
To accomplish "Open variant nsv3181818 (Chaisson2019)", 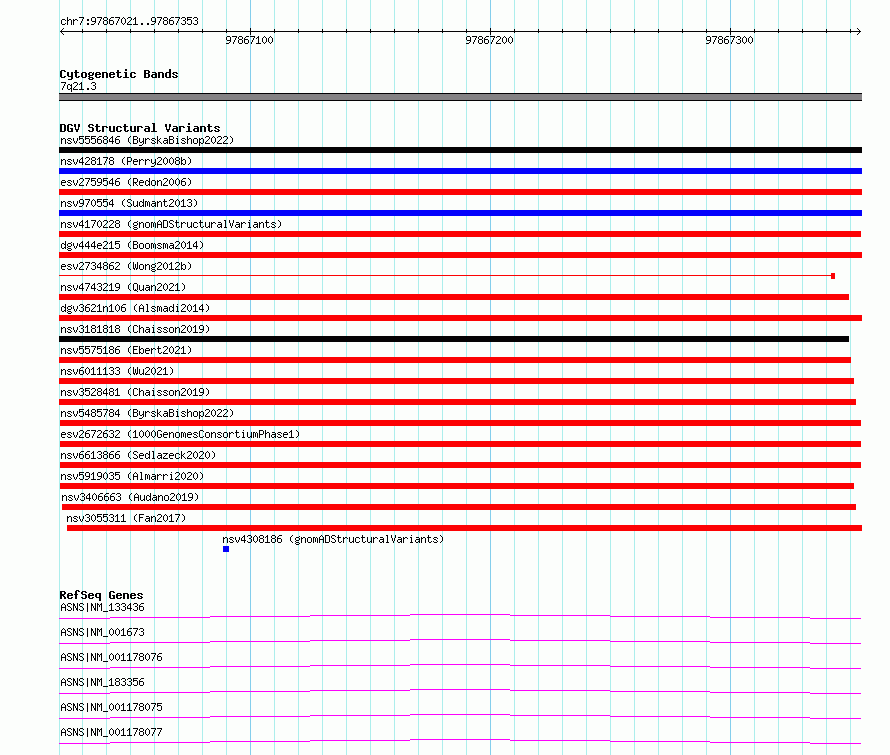I will (135, 329).
